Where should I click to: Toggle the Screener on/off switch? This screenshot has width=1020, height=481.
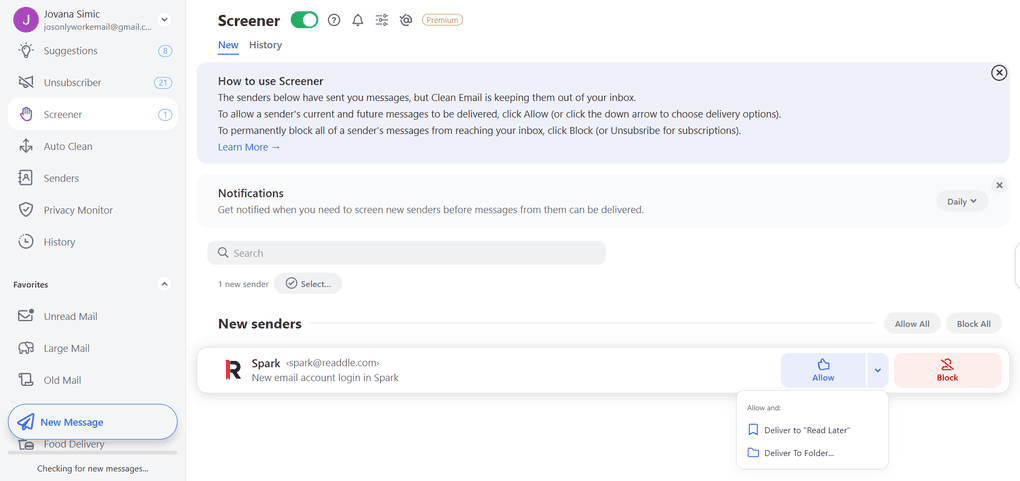click(304, 20)
